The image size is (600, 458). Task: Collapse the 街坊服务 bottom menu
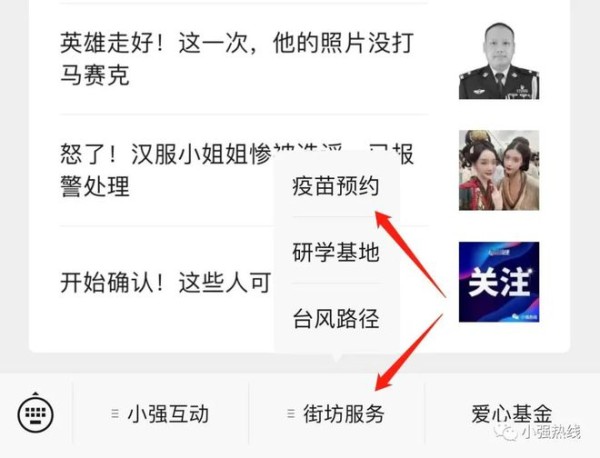point(336,414)
